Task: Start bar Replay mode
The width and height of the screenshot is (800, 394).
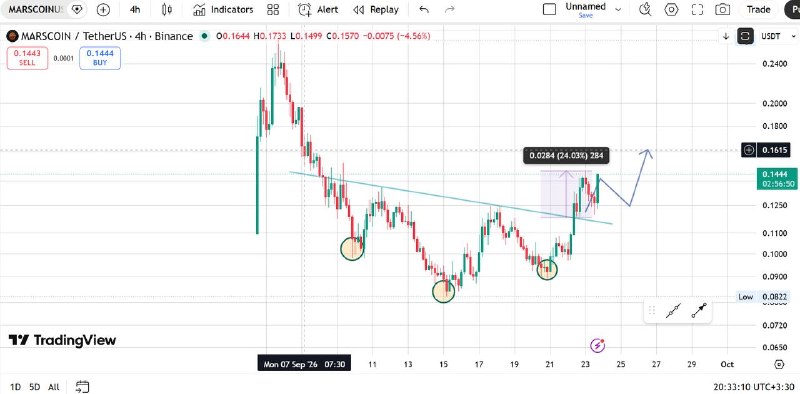Action: click(x=376, y=9)
